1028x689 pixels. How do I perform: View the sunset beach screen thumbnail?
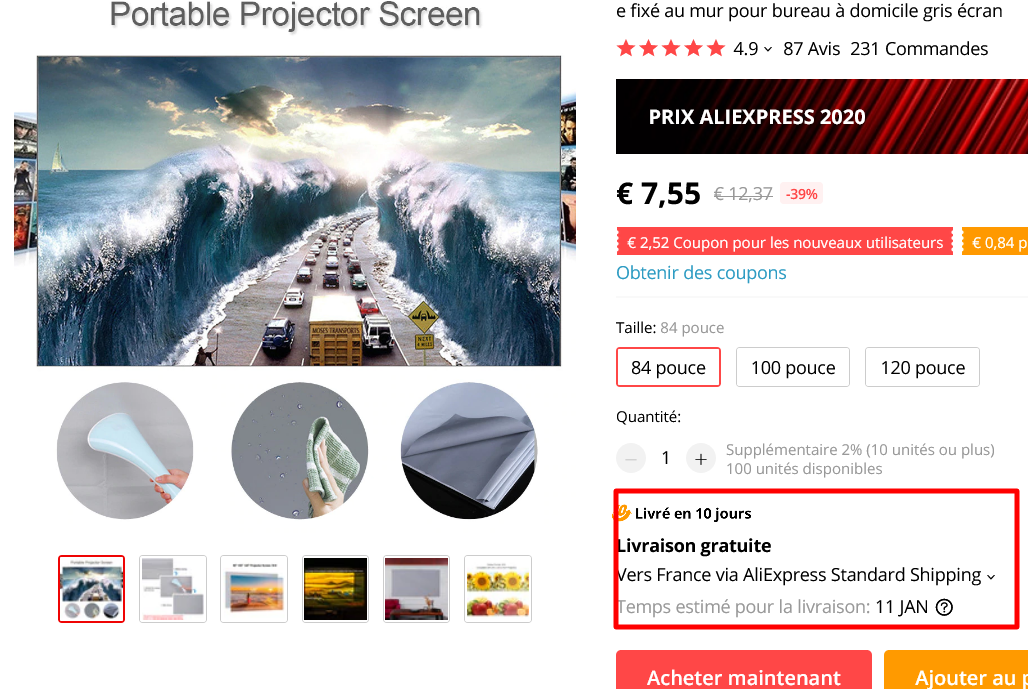254,589
